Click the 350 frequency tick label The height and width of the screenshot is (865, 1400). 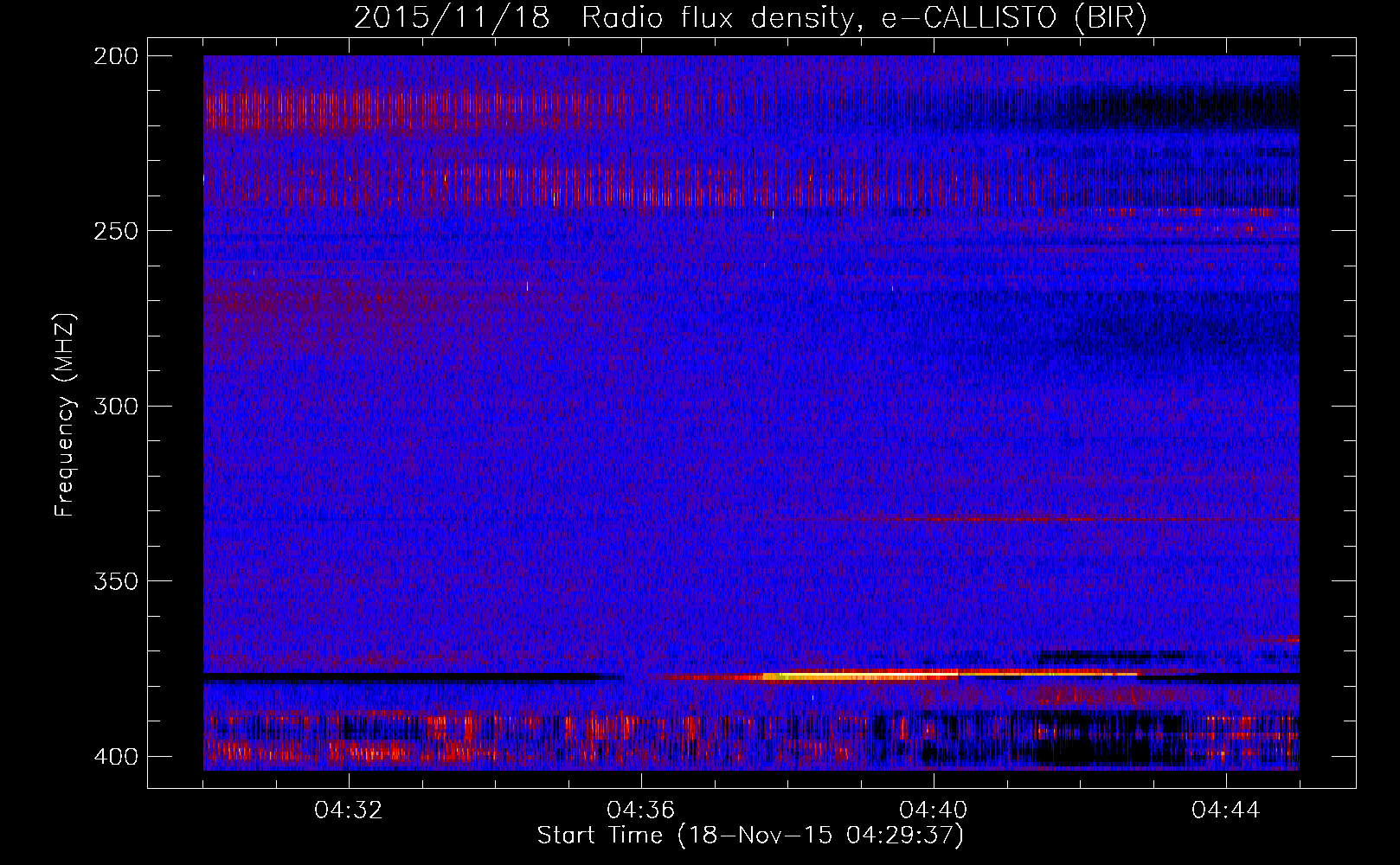115,581
